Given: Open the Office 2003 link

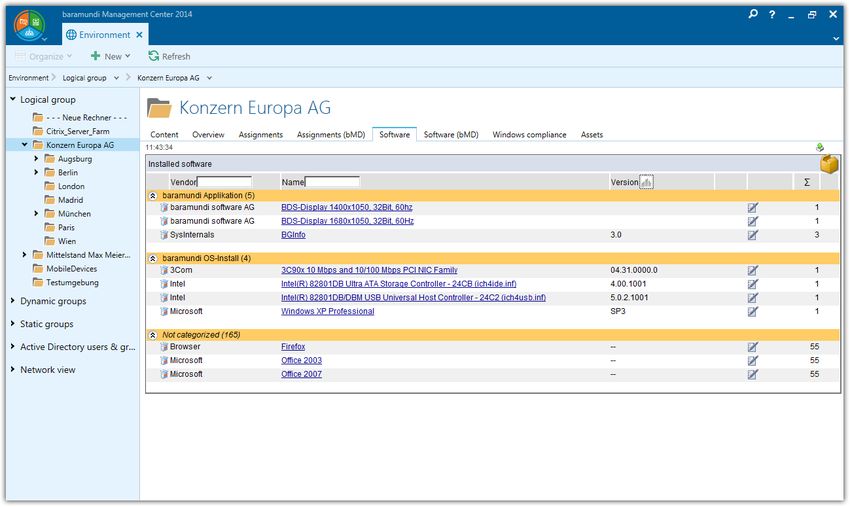Looking at the screenshot, I should [301, 361].
